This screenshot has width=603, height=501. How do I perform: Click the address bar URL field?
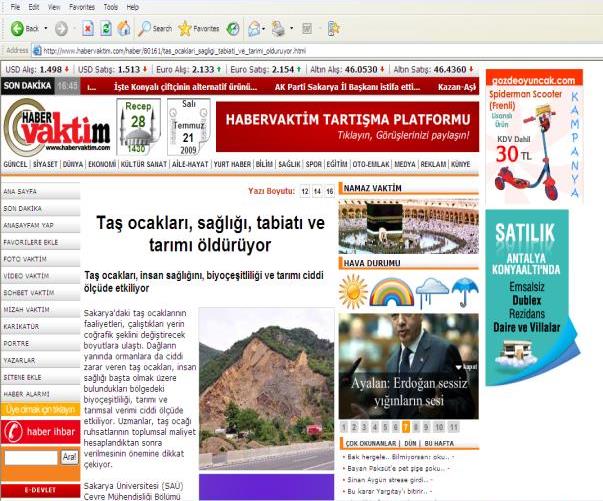pos(315,51)
